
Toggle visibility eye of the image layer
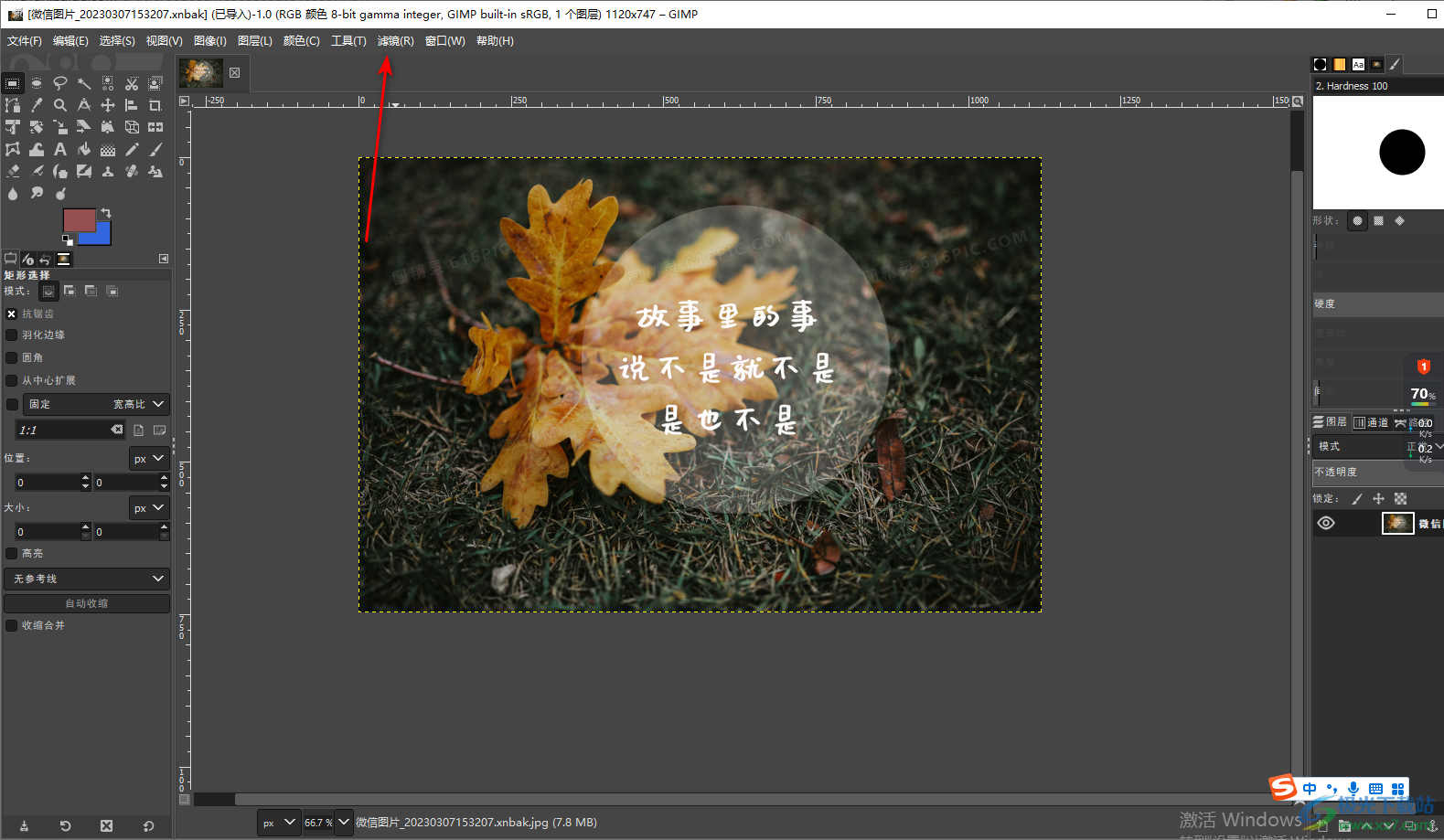(1326, 523)
